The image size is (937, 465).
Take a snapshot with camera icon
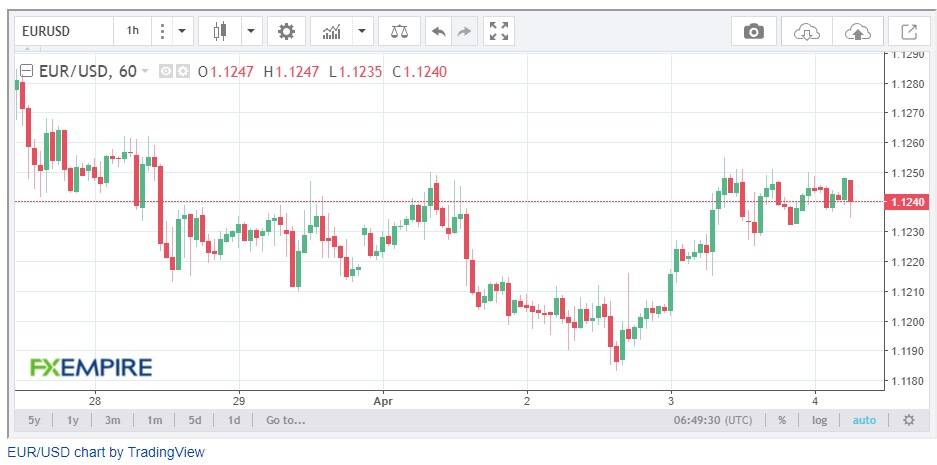tap(754, 31)
